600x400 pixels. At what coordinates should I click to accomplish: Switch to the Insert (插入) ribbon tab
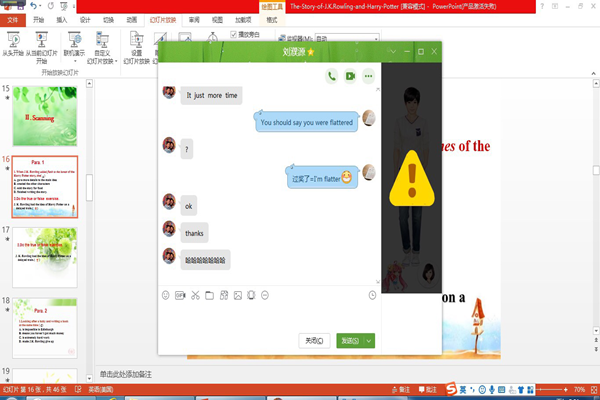(x=62, y=20)
